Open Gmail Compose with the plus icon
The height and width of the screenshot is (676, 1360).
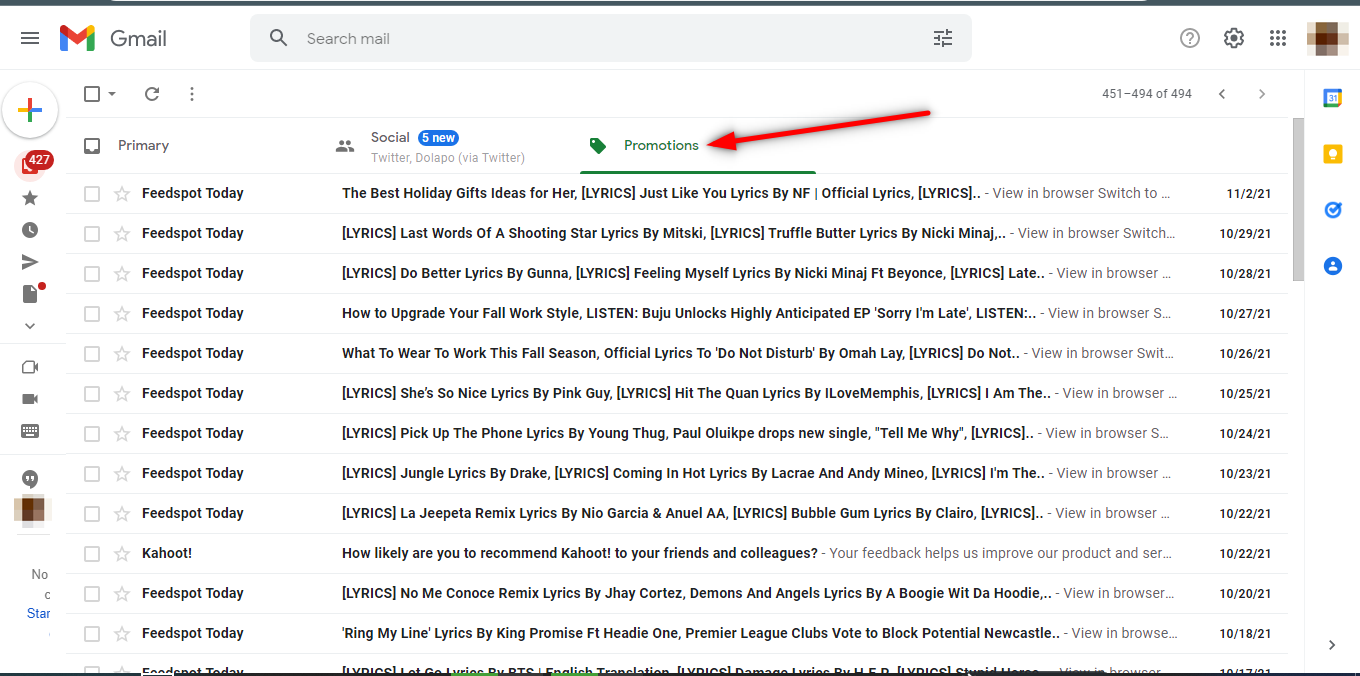coord(30,110)
